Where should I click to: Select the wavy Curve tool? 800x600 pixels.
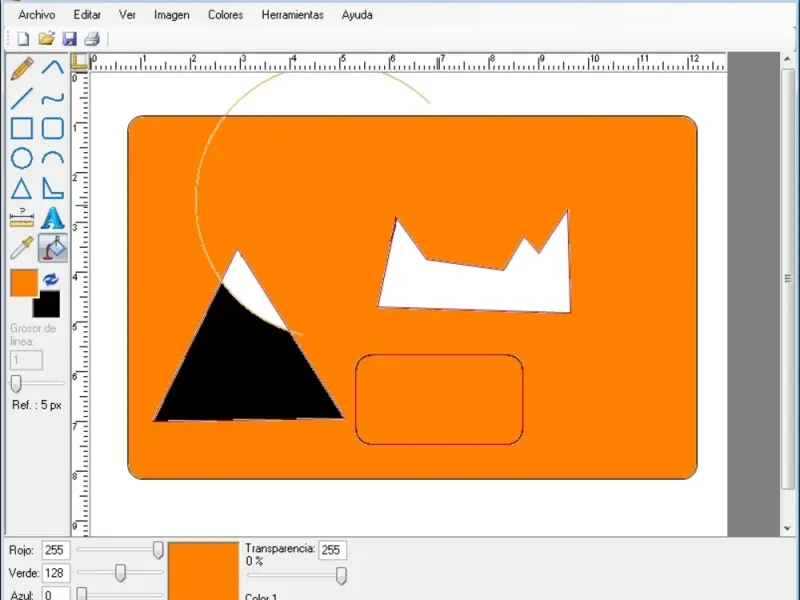(x=53, y=98)
